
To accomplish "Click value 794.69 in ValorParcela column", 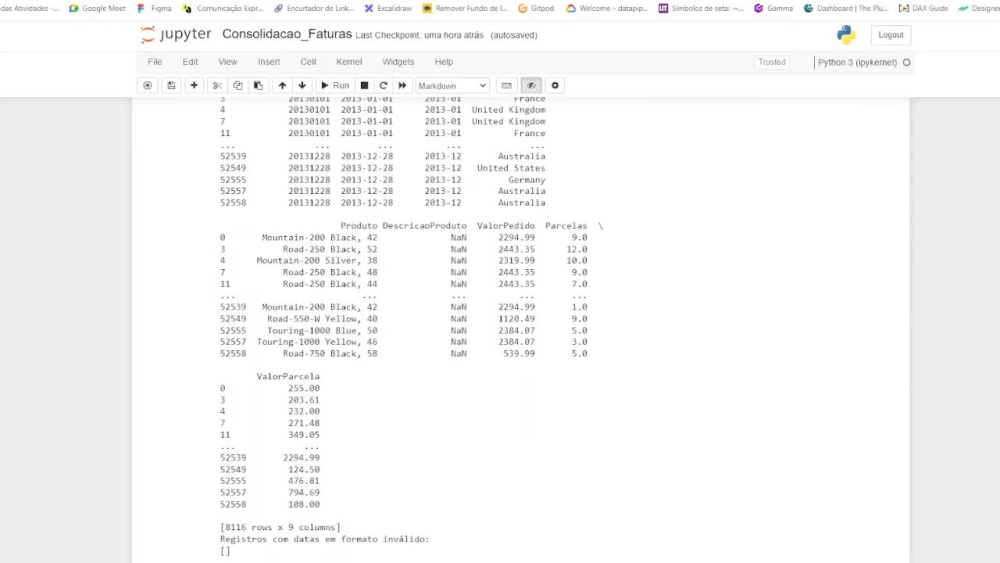I will click(x=304, y=493).
